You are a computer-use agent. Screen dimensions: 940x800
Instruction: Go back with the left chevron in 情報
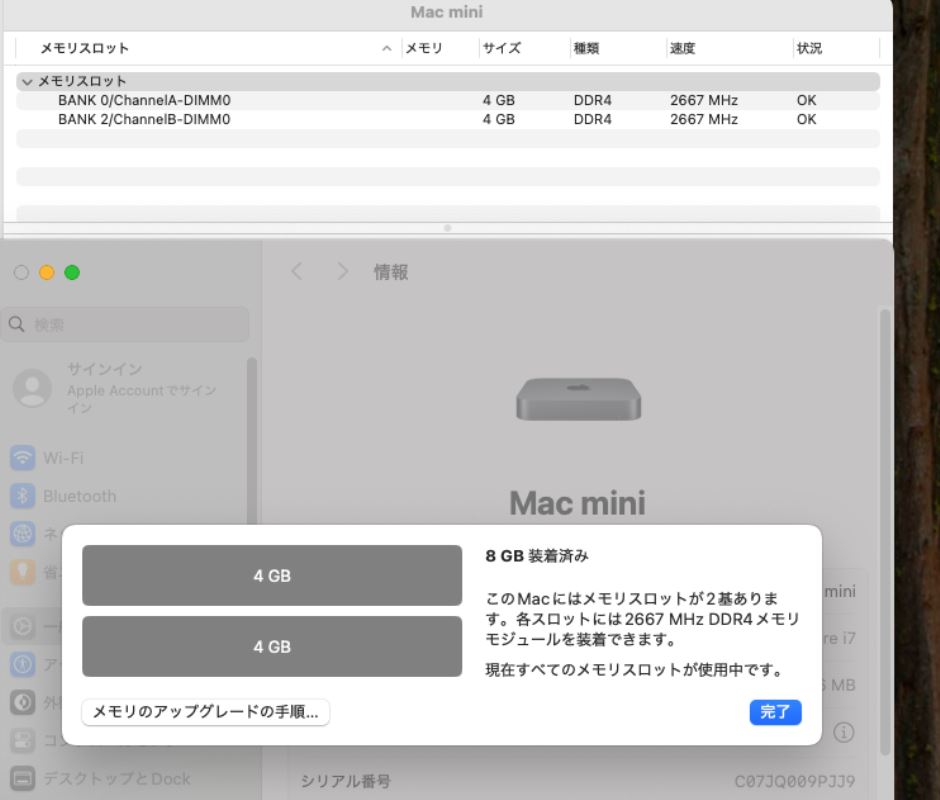[297, 271]
